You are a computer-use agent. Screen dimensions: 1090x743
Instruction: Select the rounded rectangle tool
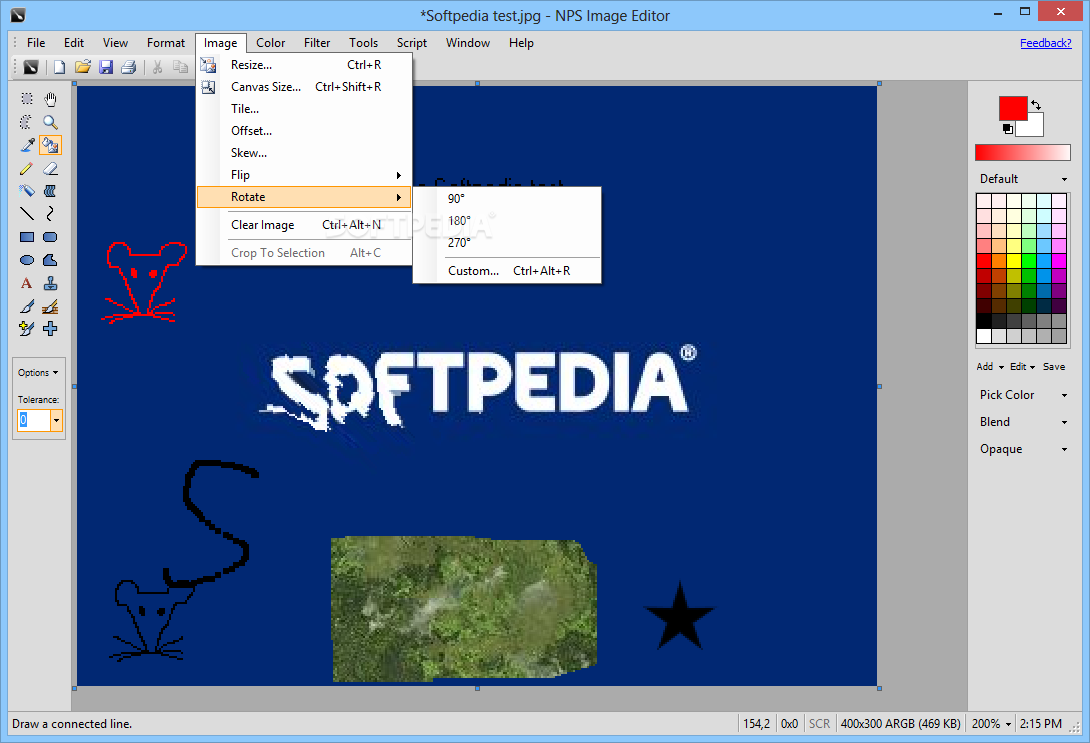click(x=50, y=237)
